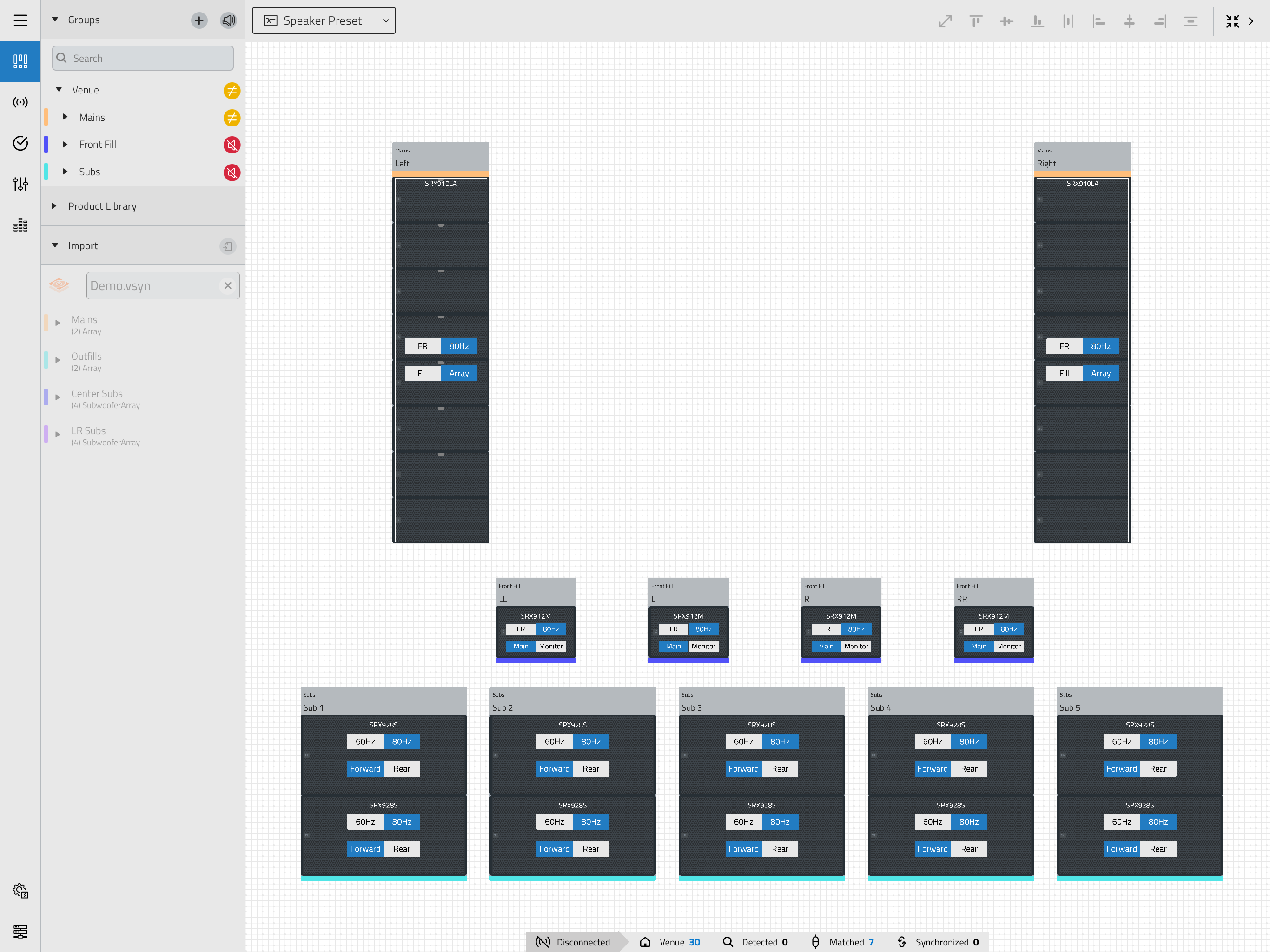
Task: Click the Mains not-equal status badge
Action: click(x=232, y=118)
